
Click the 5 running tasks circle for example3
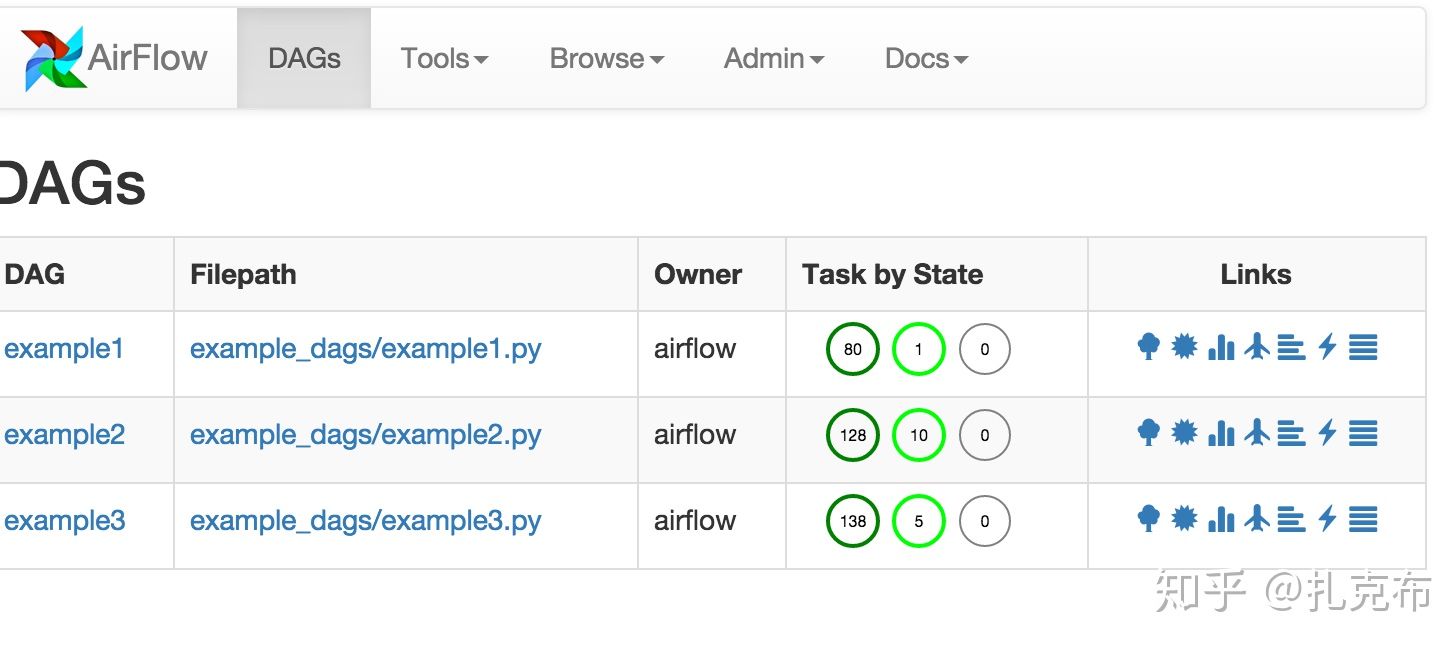point(918,521)
